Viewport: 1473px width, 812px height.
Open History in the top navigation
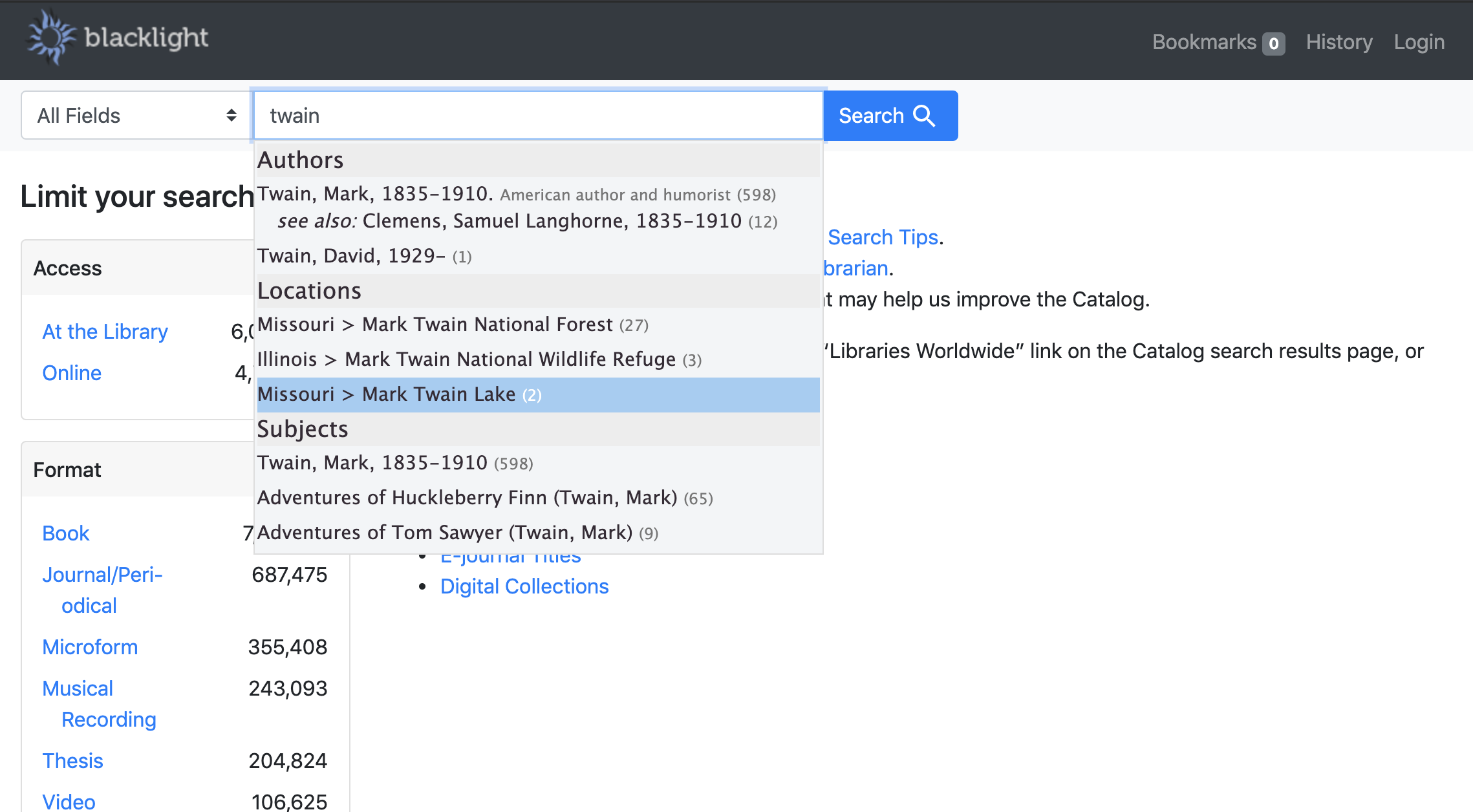[x=1339, y=43]
